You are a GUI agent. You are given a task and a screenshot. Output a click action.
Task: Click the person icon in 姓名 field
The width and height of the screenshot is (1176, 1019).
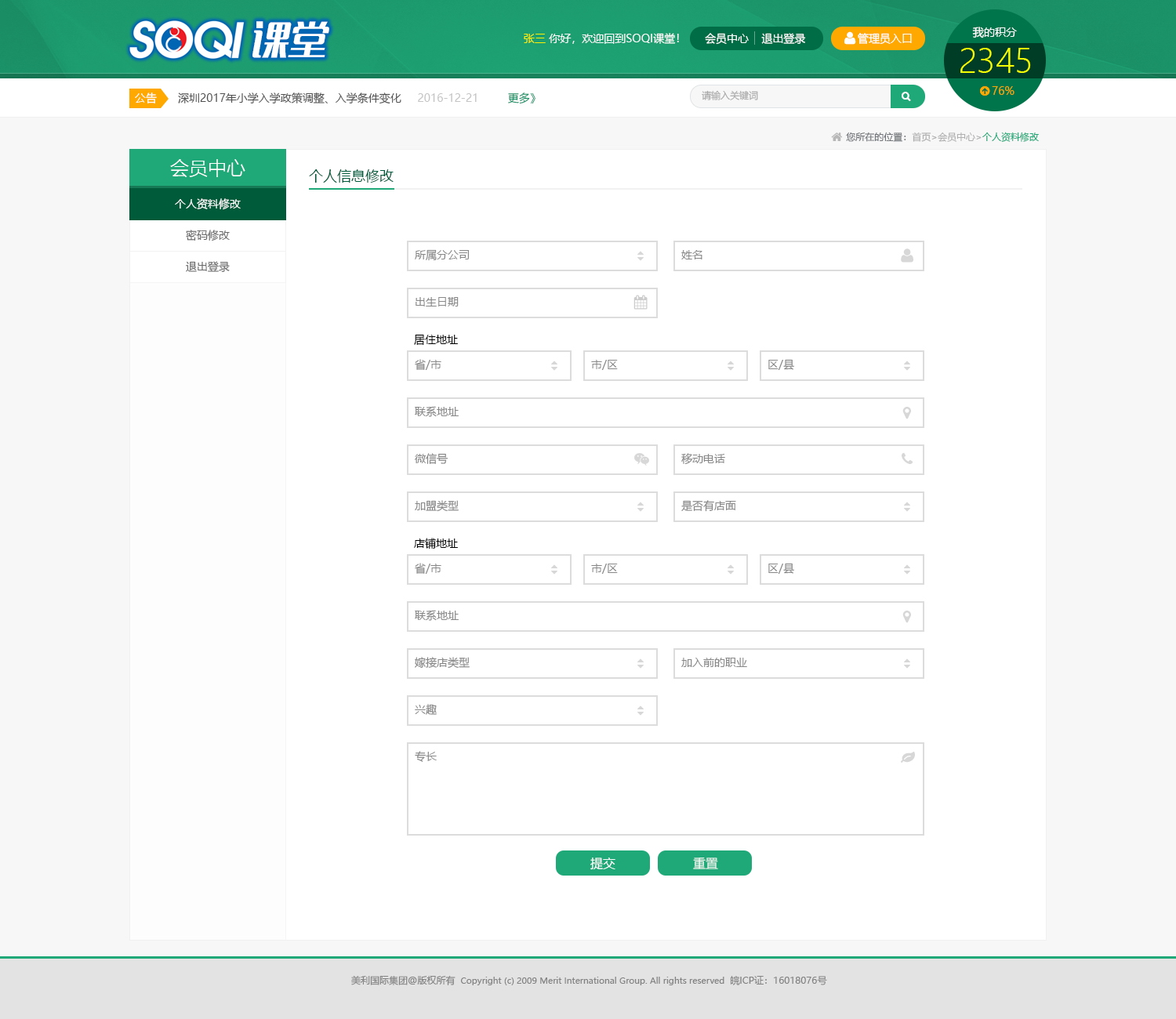tap(907, 256)
